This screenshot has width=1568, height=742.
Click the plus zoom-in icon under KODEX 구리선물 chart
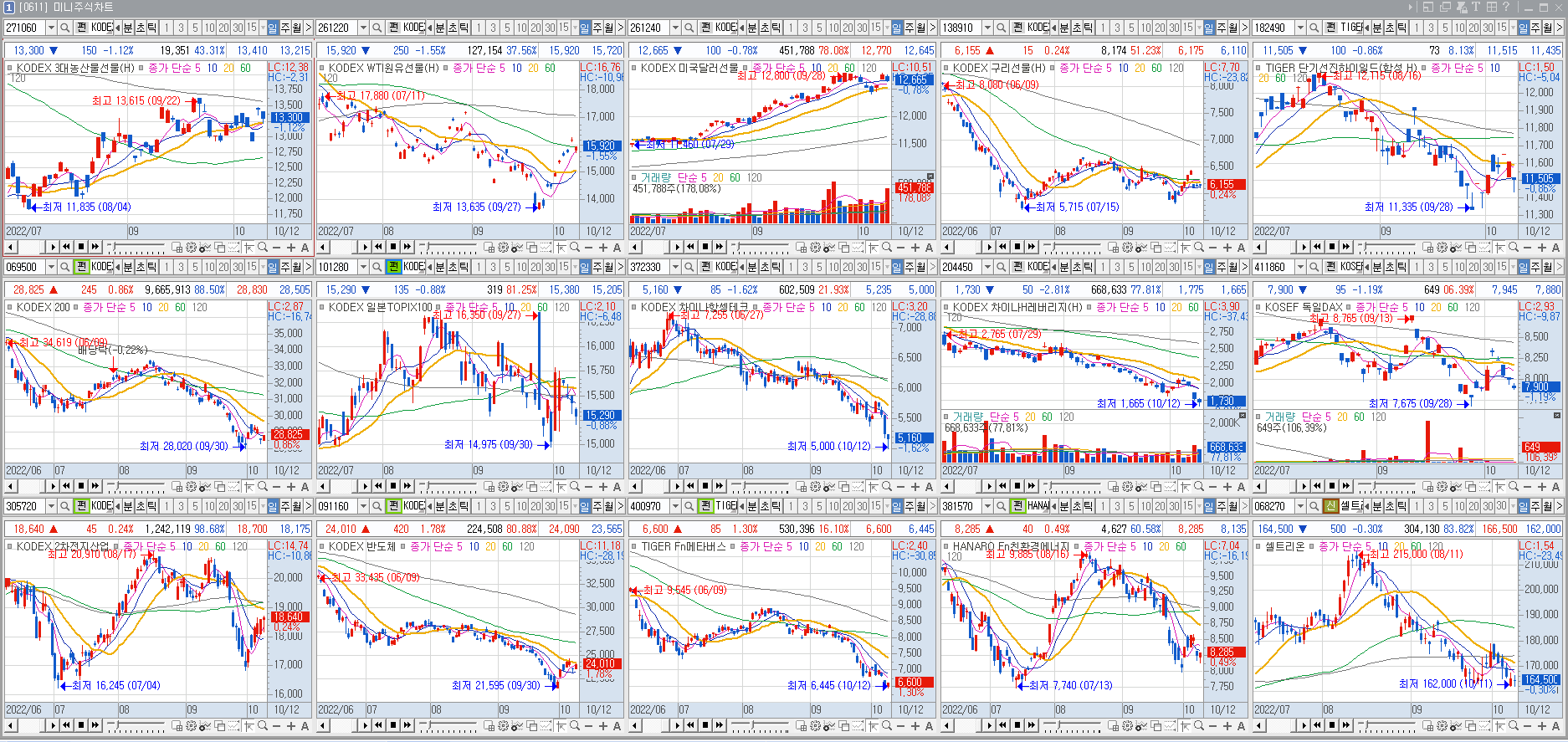tap(1227, 247)
